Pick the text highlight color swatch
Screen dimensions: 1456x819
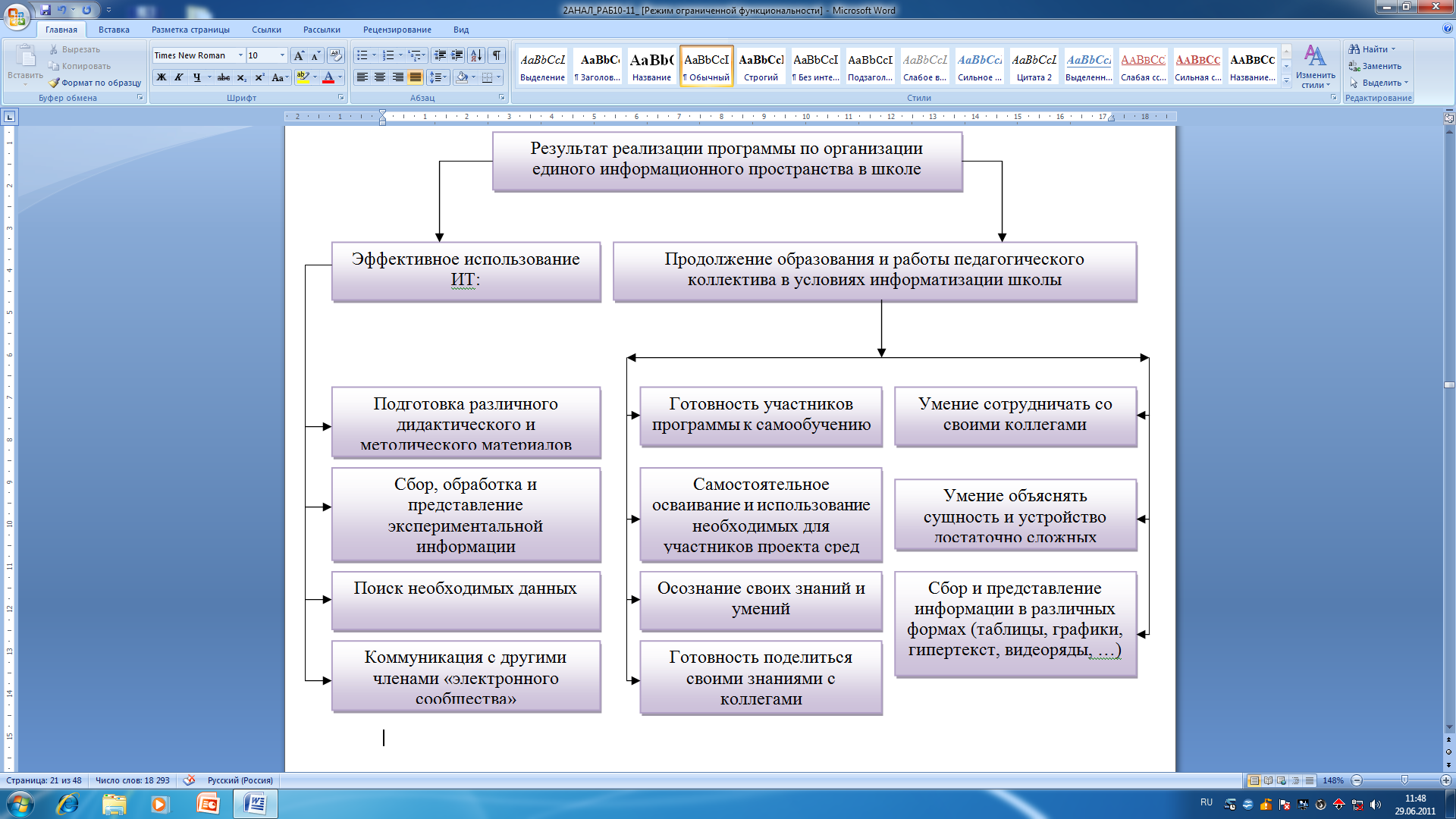[x=303, y=77]
